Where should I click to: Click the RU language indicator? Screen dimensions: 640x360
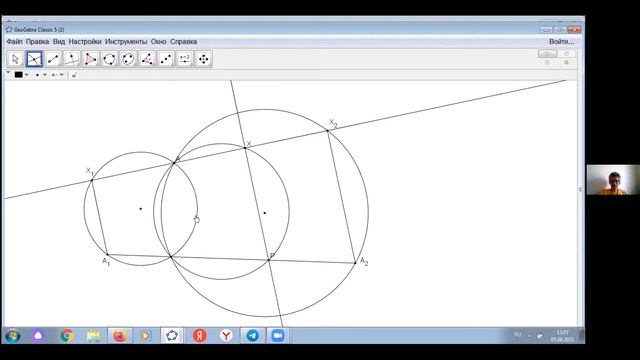click(x=518, y=335)
